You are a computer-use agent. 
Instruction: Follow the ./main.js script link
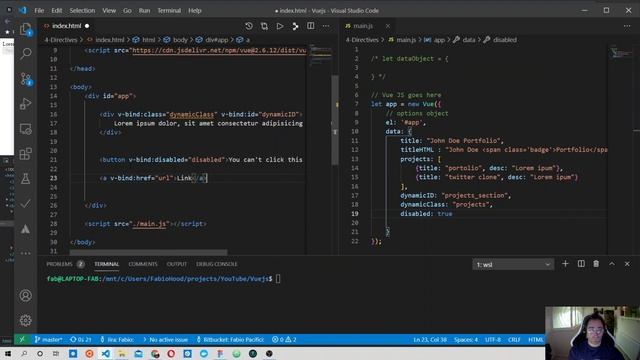149,224
